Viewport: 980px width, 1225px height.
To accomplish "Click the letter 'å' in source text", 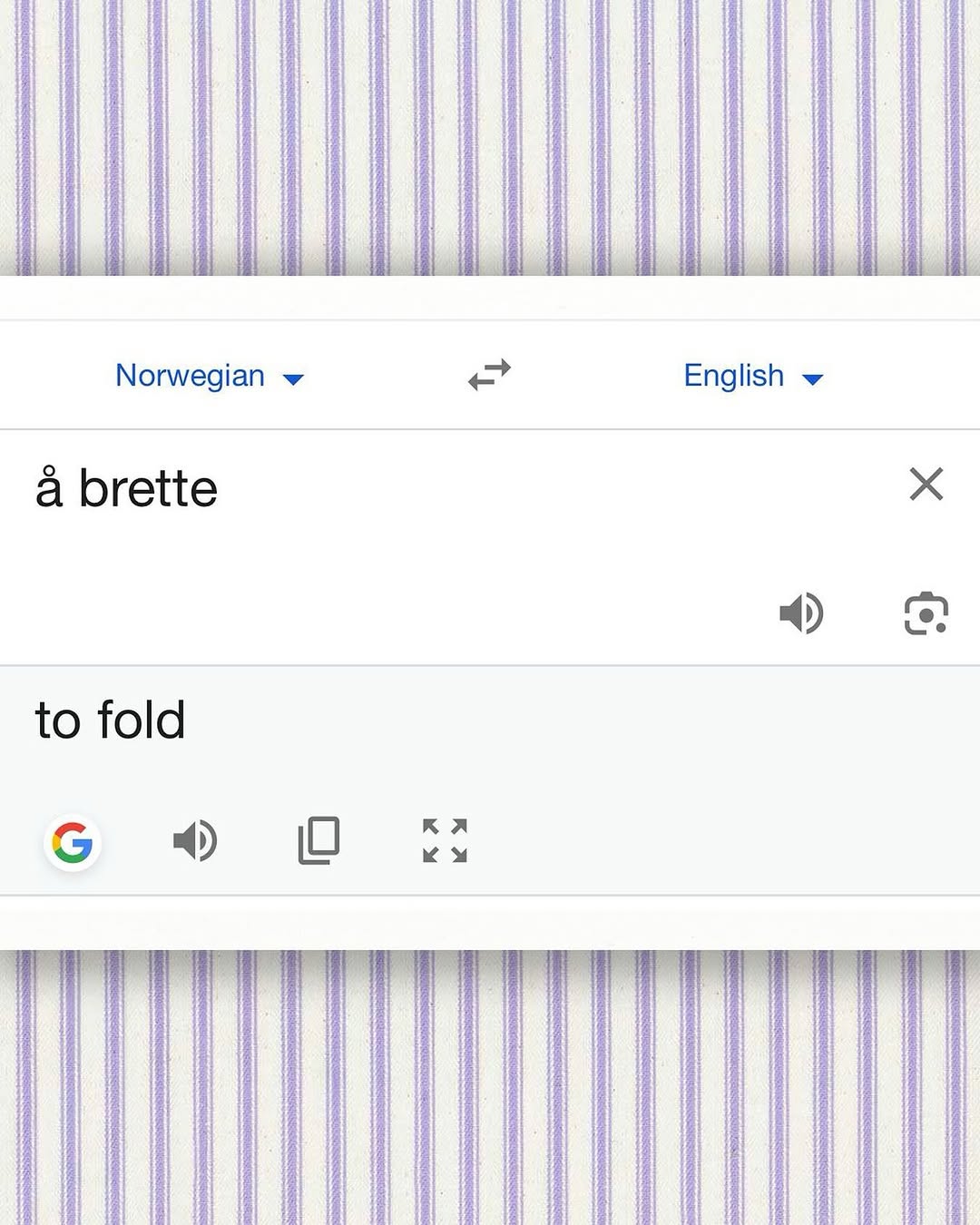I will point(49,488).
